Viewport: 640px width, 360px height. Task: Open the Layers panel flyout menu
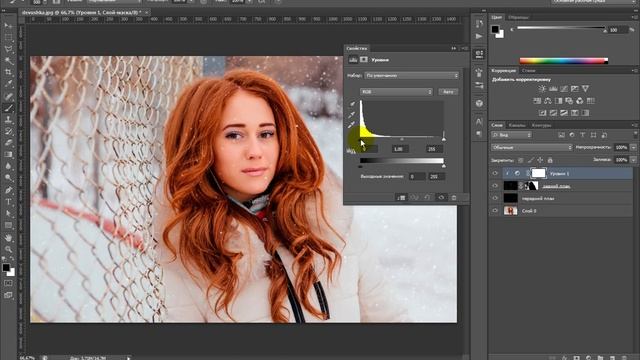pos(634,125)
